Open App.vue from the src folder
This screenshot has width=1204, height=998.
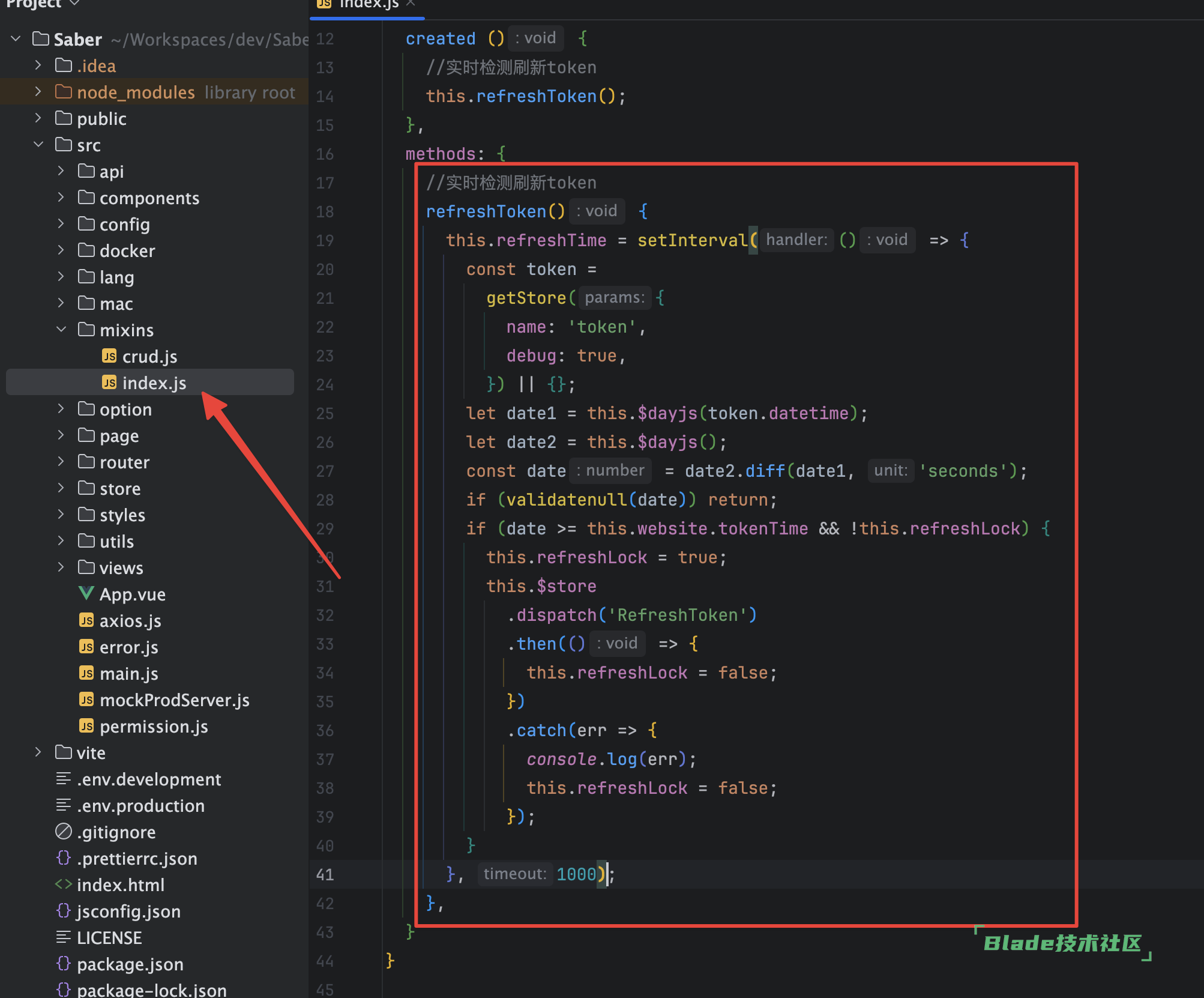(133, 594)
